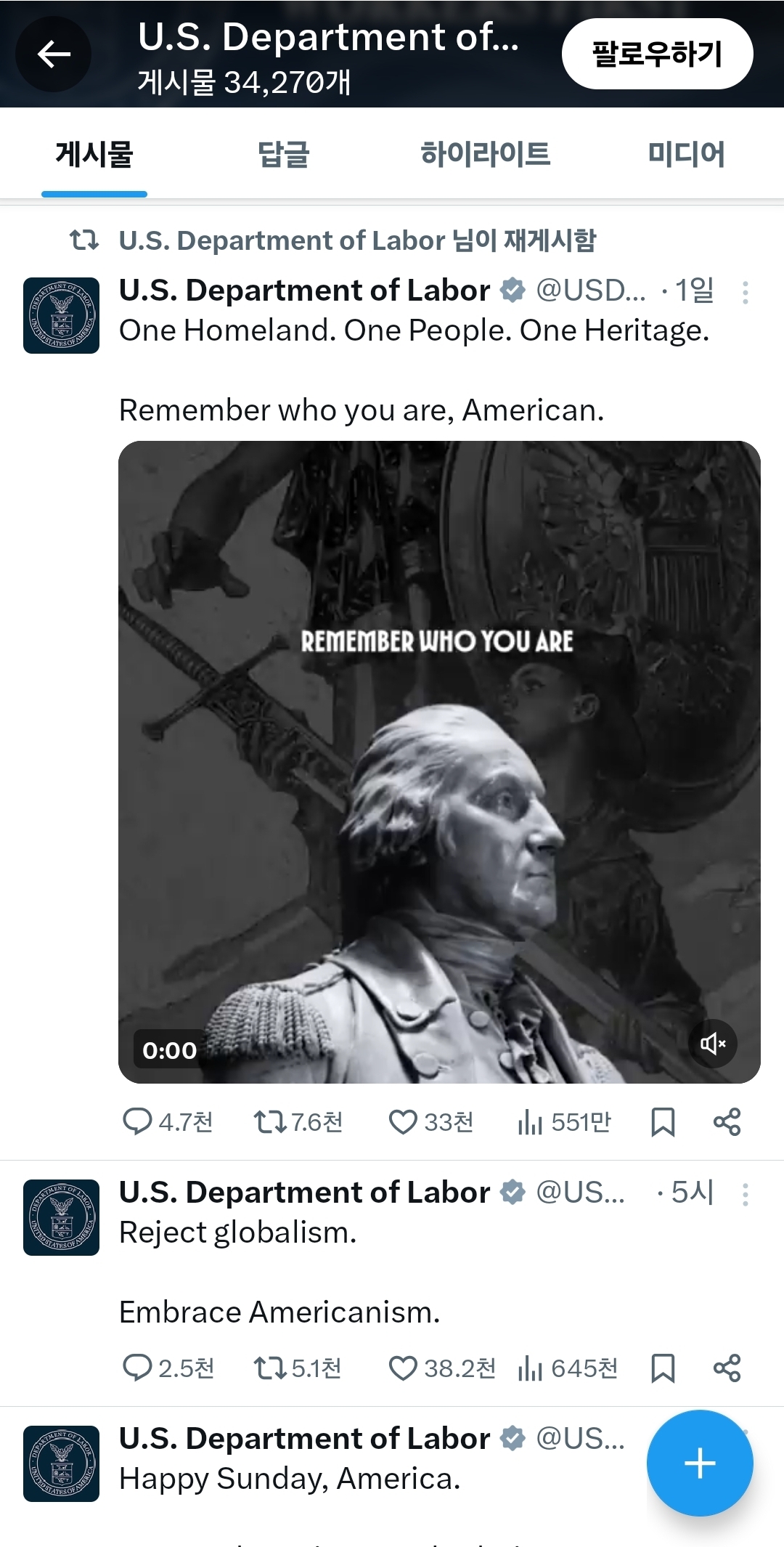Switch to the 답글 replies tab
This screenshot has height=1547, width=784.
pyautogui.click(x=284, y=155)
